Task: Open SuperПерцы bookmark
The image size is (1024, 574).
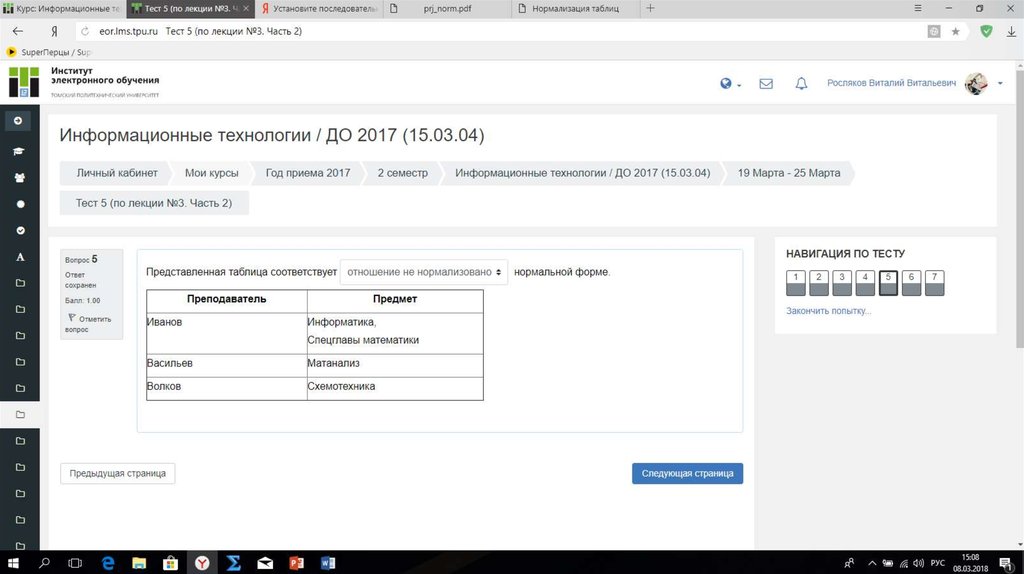Action: tap(49, 52)
